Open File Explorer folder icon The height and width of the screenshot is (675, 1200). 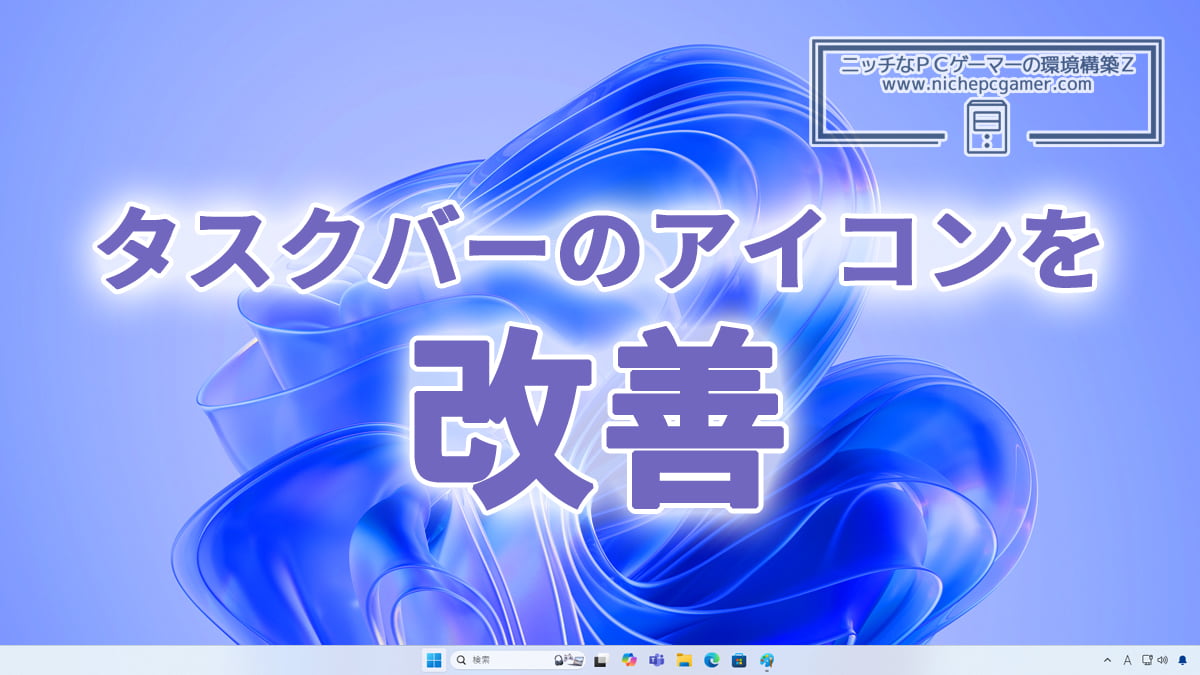[684, 660]
